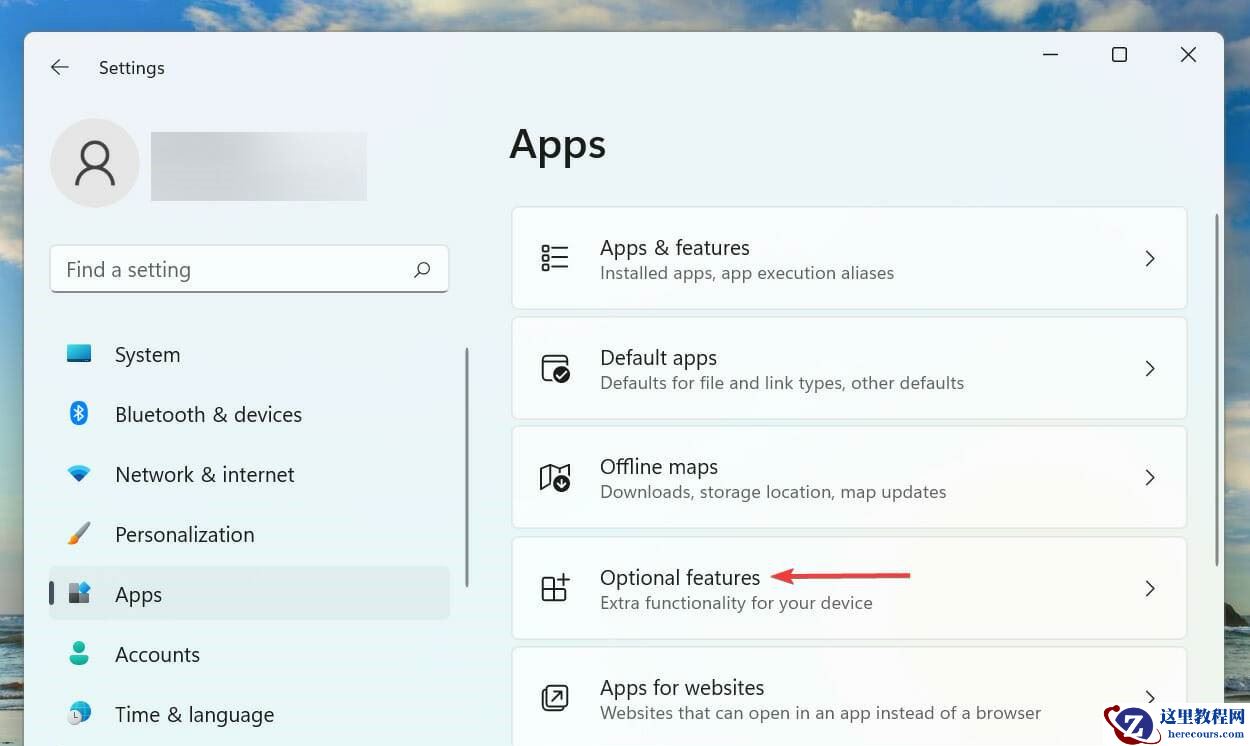This screenshot has width=1250, height=746.
Task: Click the Apps page heading
Action: pyautogui.click(x=557, y=145)
